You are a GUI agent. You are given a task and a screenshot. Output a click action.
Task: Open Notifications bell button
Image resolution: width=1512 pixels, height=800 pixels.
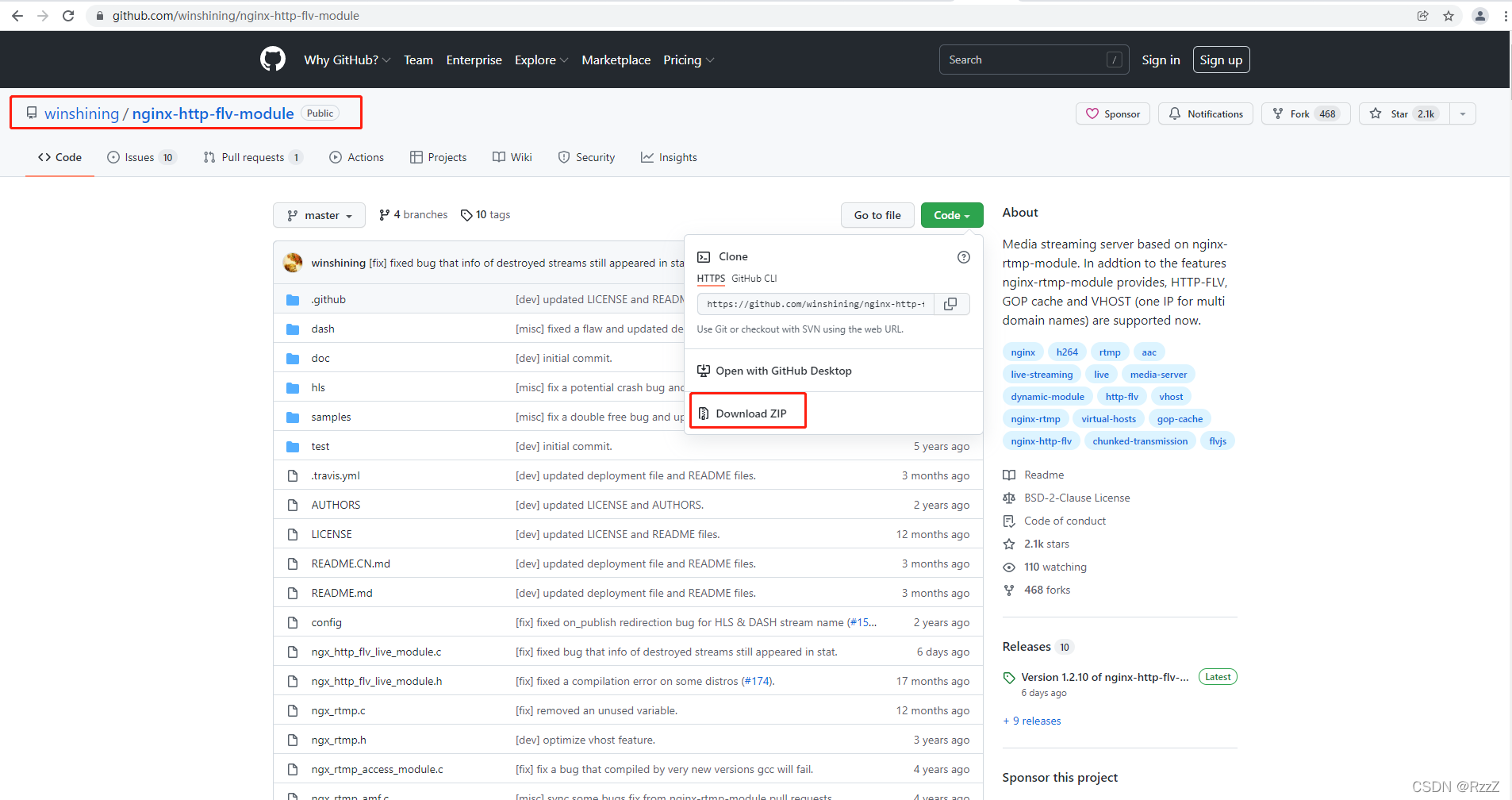(x=1206, y=113)
